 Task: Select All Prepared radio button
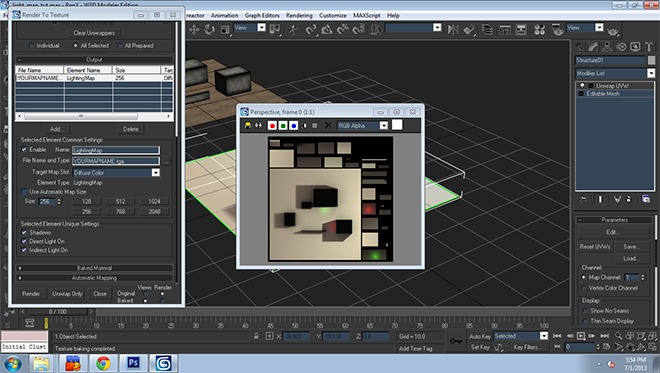pyautogui.click(x=120, y=45)
